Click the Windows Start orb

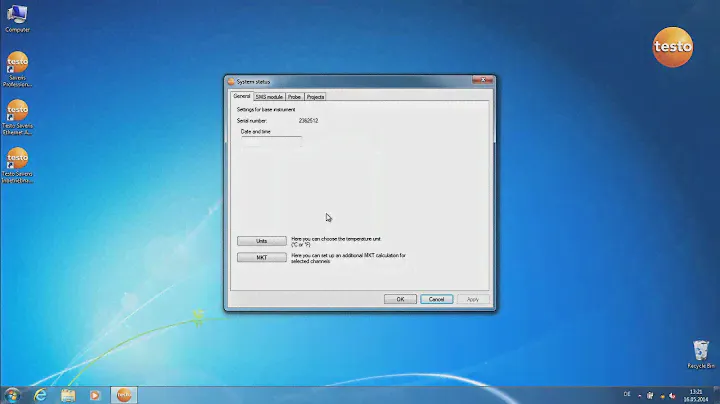13,394
